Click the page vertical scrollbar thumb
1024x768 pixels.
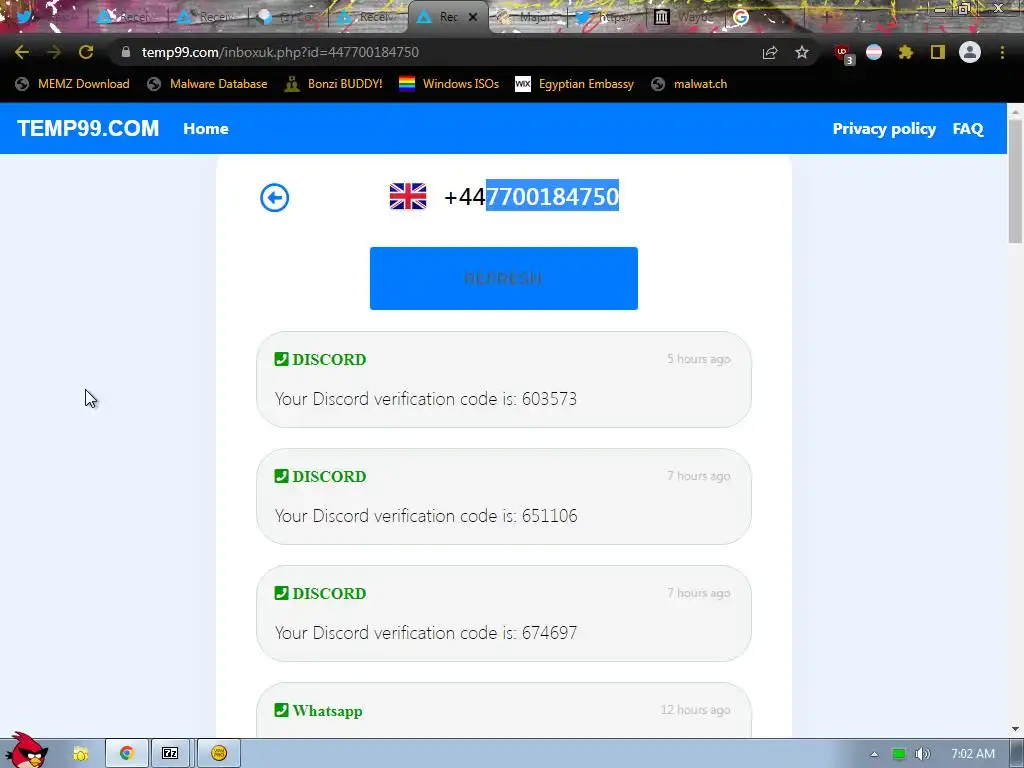point(1015,181)
